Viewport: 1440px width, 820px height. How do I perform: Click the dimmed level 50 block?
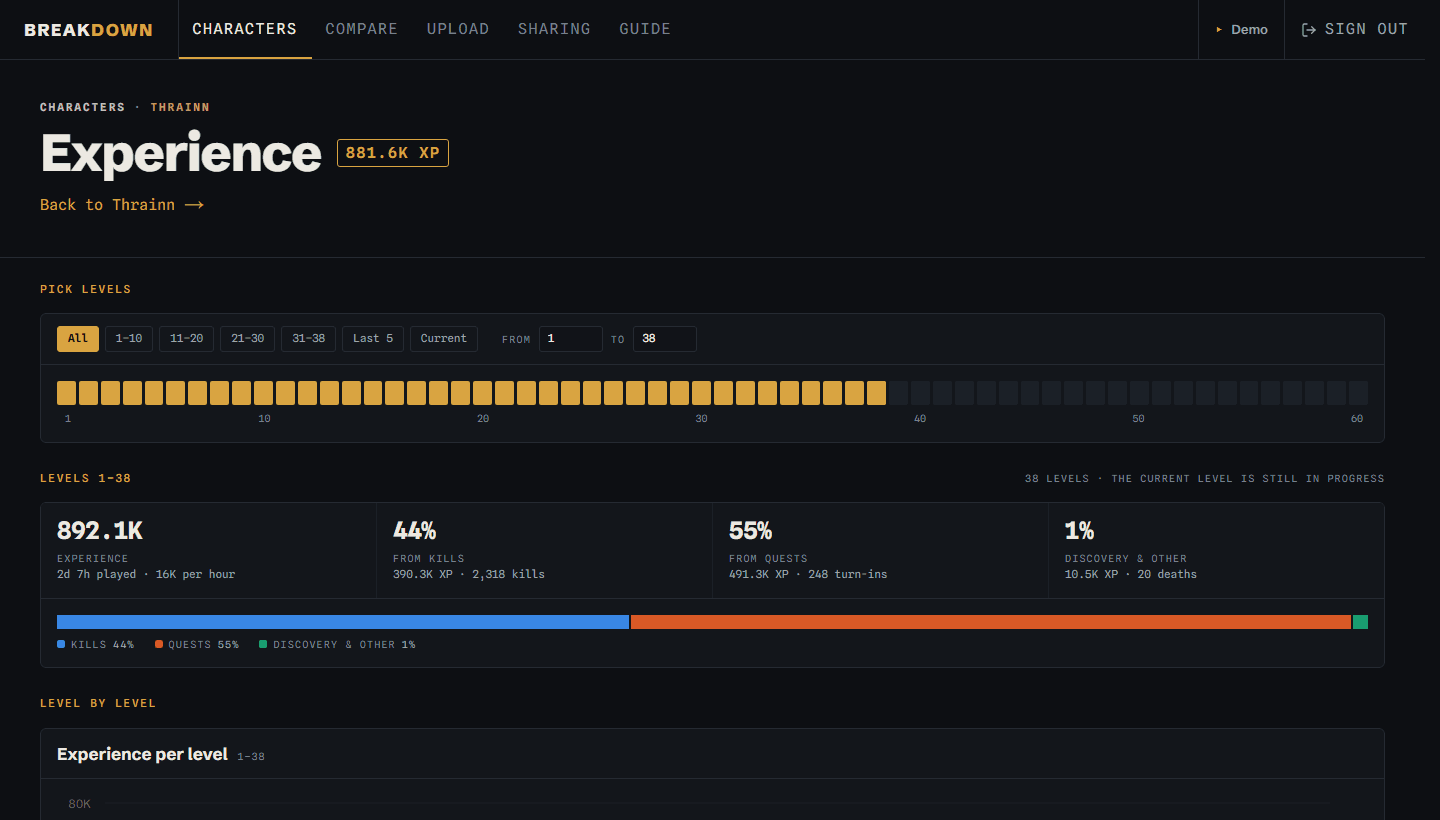tap(1139, 393)
